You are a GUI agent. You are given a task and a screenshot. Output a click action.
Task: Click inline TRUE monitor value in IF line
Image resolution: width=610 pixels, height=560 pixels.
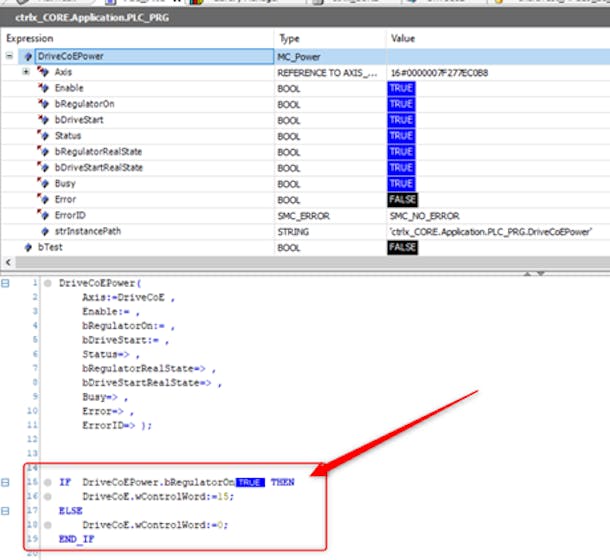pos(250,483)
